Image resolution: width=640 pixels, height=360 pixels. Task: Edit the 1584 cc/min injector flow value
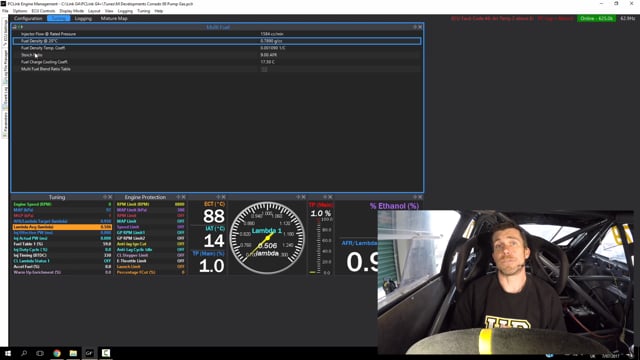(271, 34)
